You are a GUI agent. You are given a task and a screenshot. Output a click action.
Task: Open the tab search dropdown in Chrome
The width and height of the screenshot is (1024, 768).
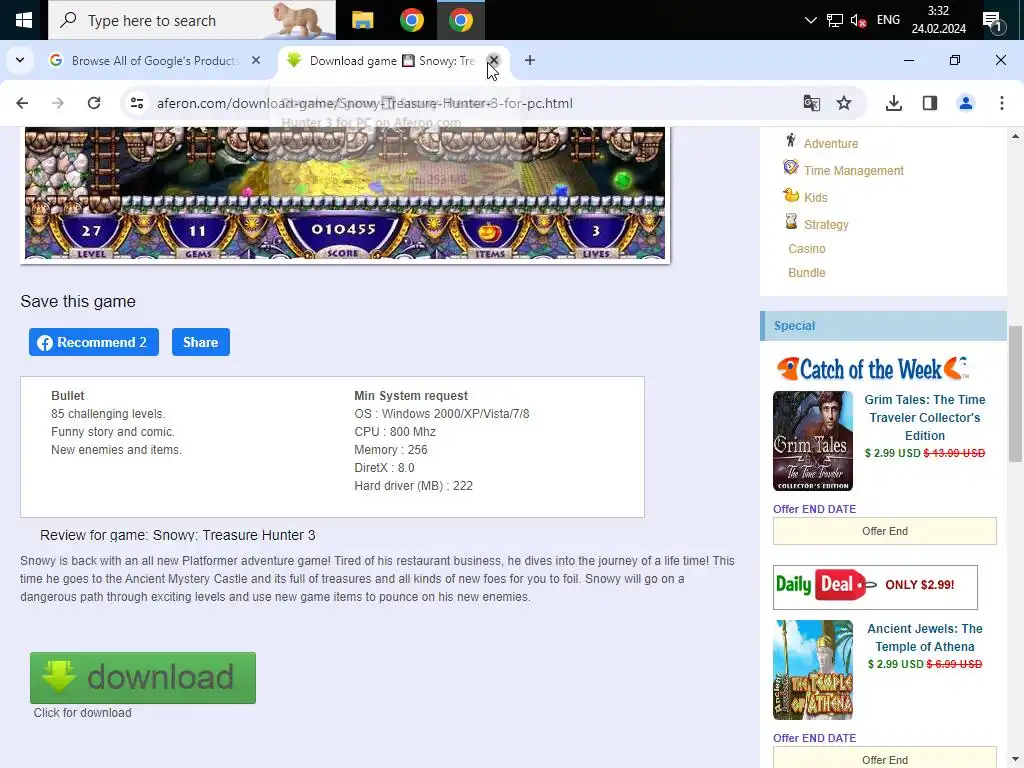tap(20, 60)
